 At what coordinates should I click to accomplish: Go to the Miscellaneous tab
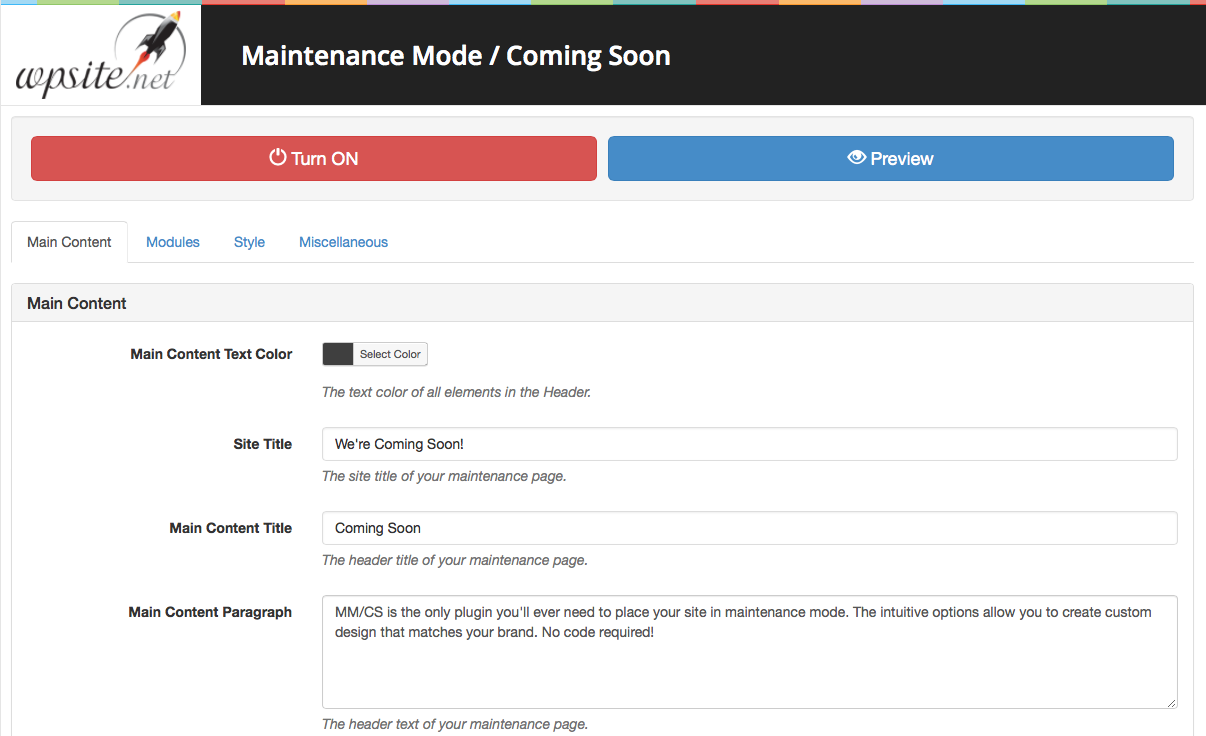(x=344, y=242)
